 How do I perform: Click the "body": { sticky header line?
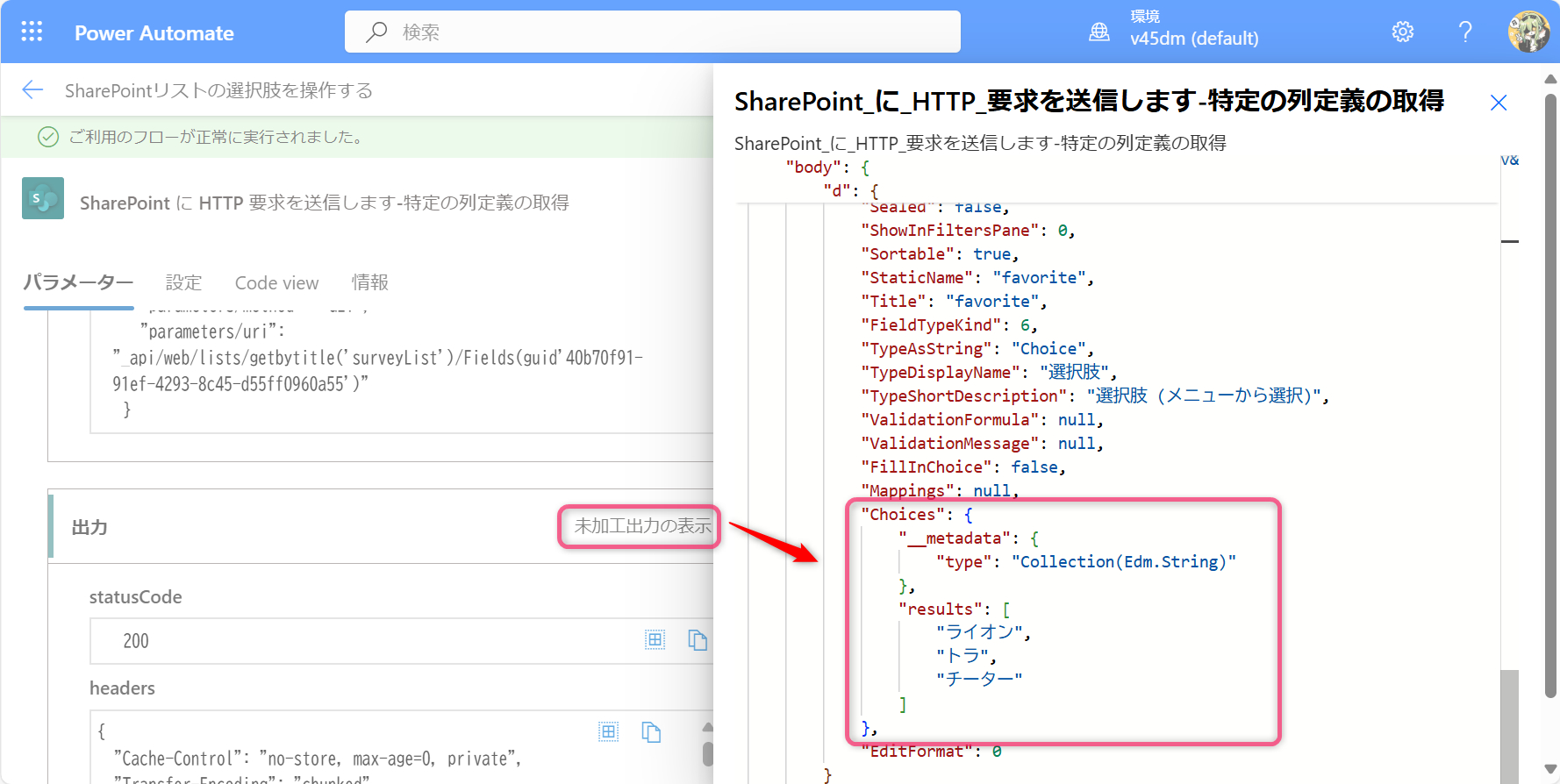coord(827,167)
